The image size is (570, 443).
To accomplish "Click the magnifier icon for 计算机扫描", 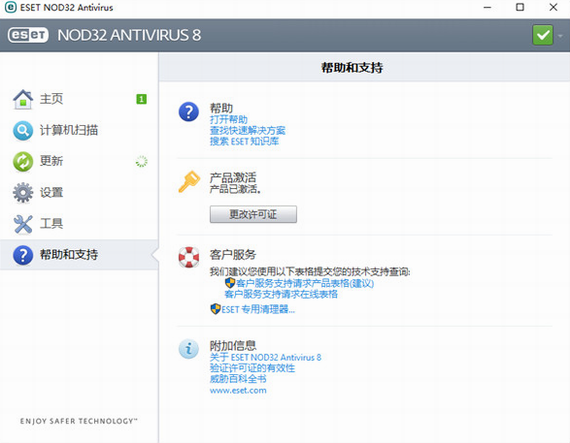I will pyautogui.click(x=23, y=130).
